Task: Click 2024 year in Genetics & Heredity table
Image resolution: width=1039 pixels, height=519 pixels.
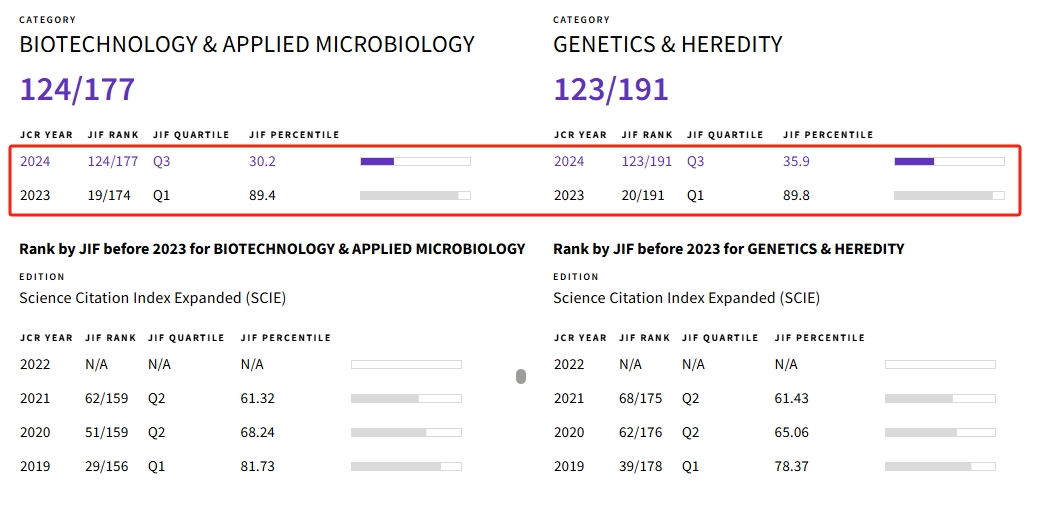Action: click(x=569, y=161)
